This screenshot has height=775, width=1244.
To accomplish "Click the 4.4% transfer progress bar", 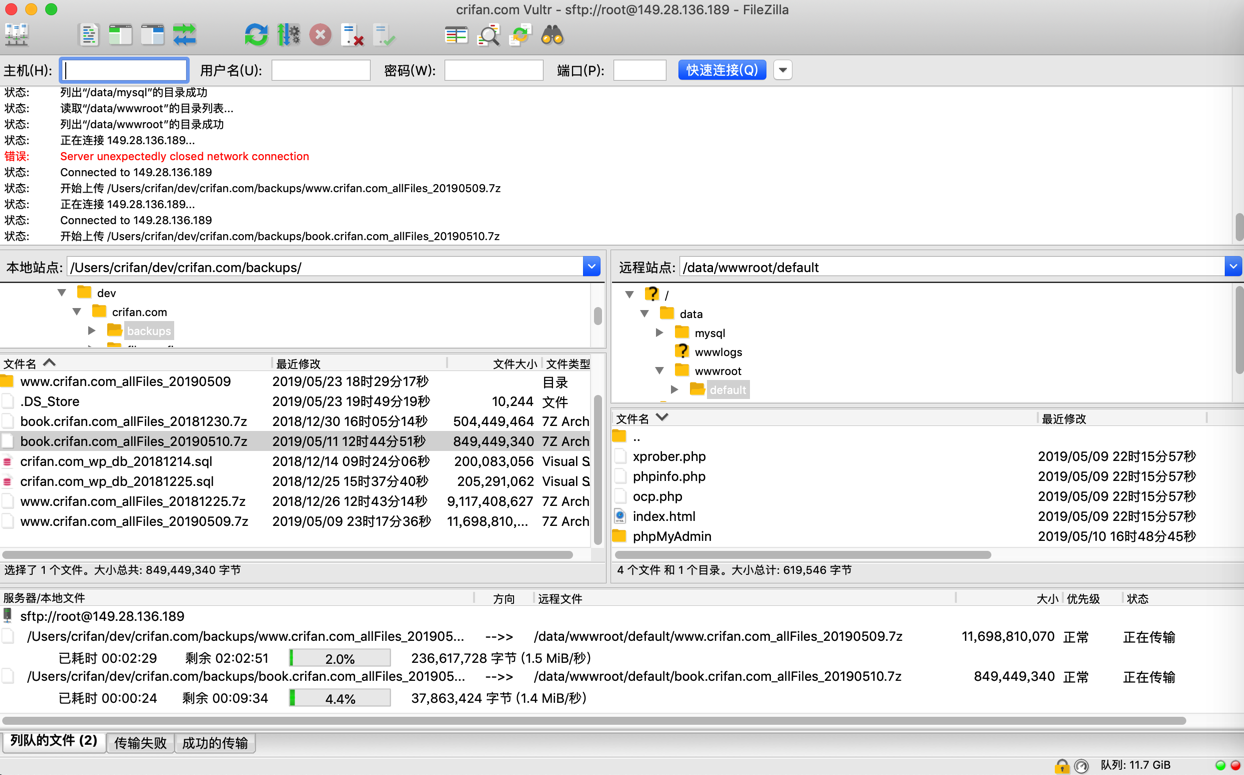I will [340, 698].
